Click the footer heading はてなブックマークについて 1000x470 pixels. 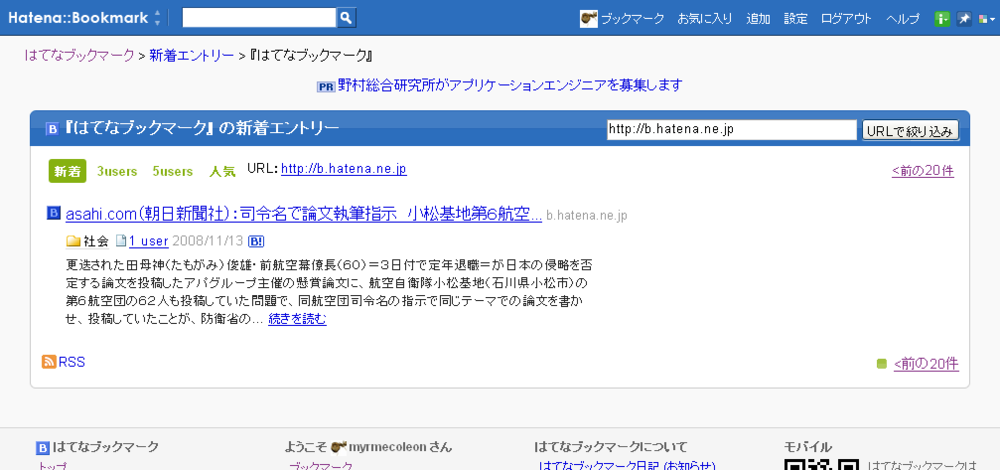611,447
